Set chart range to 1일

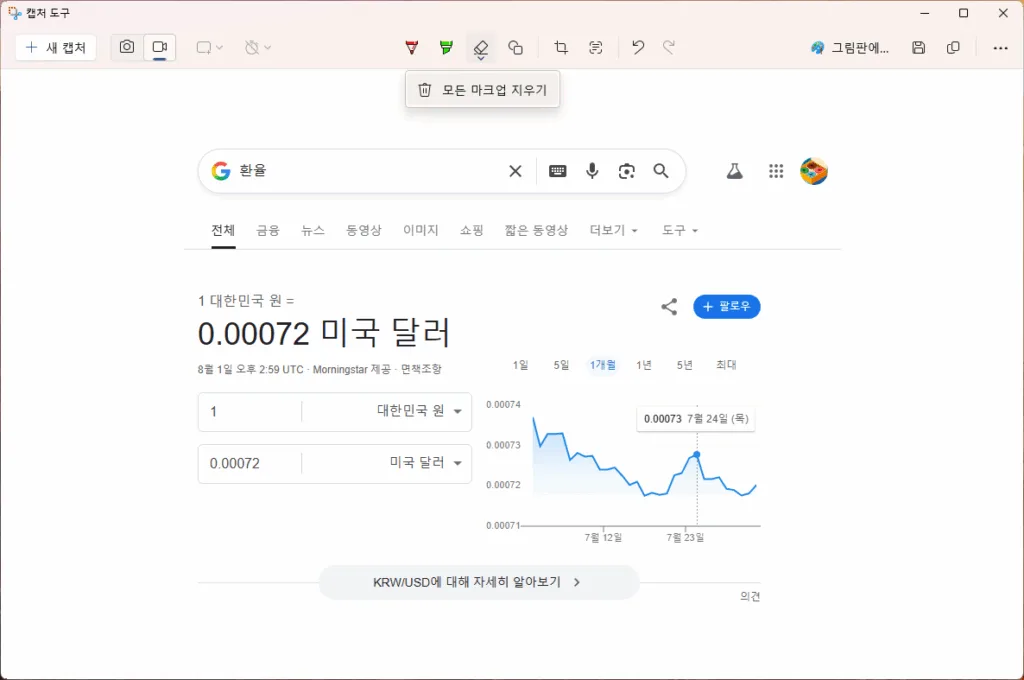pyautogui.click(x=520, y=365)
